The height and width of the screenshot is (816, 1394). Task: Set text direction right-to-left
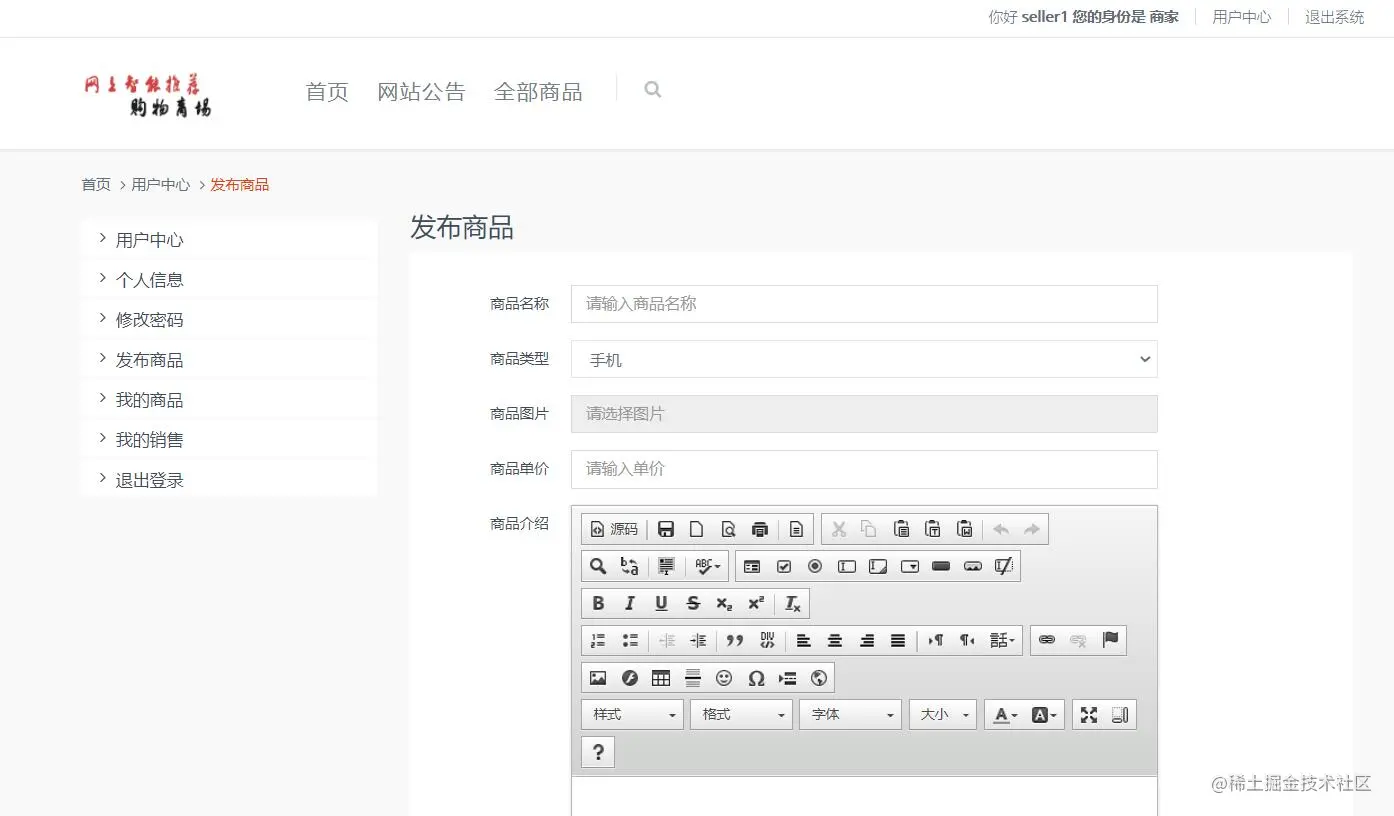(967, 640)
